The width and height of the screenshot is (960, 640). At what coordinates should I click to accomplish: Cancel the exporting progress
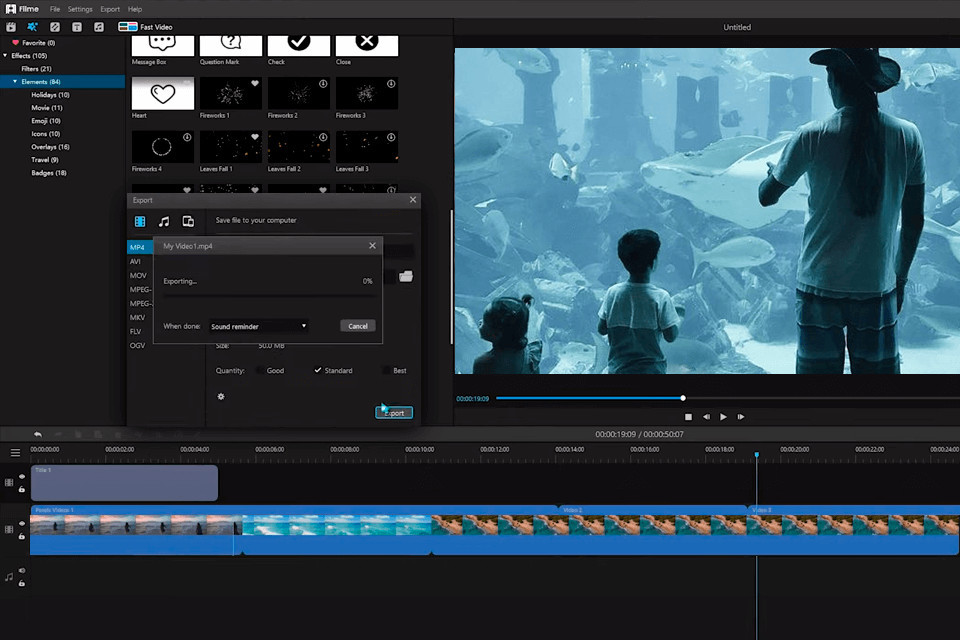point(358,326)
